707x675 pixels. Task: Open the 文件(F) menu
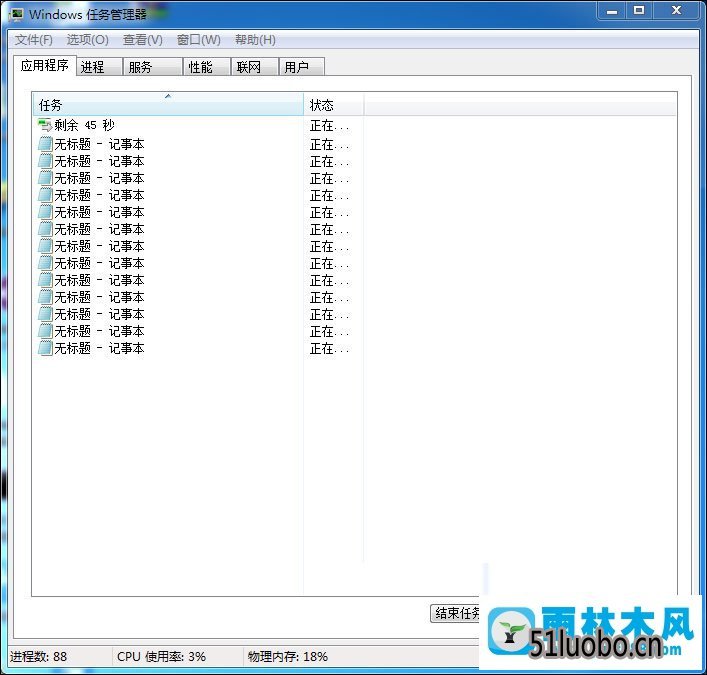tap(33, 40)
